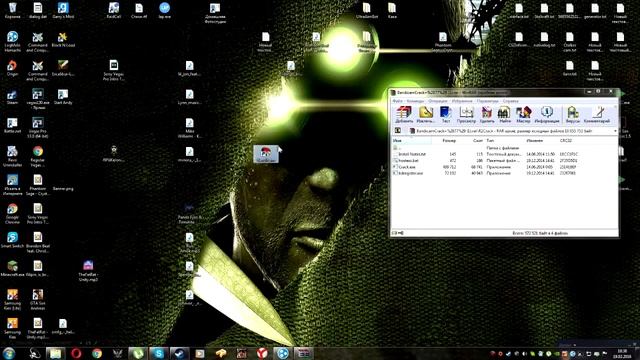The width and height of the screenshot is (640, 360).
Task: Click the Комментарий (Comment) toolbar icon in WinRAR
Action: [597, 115]
